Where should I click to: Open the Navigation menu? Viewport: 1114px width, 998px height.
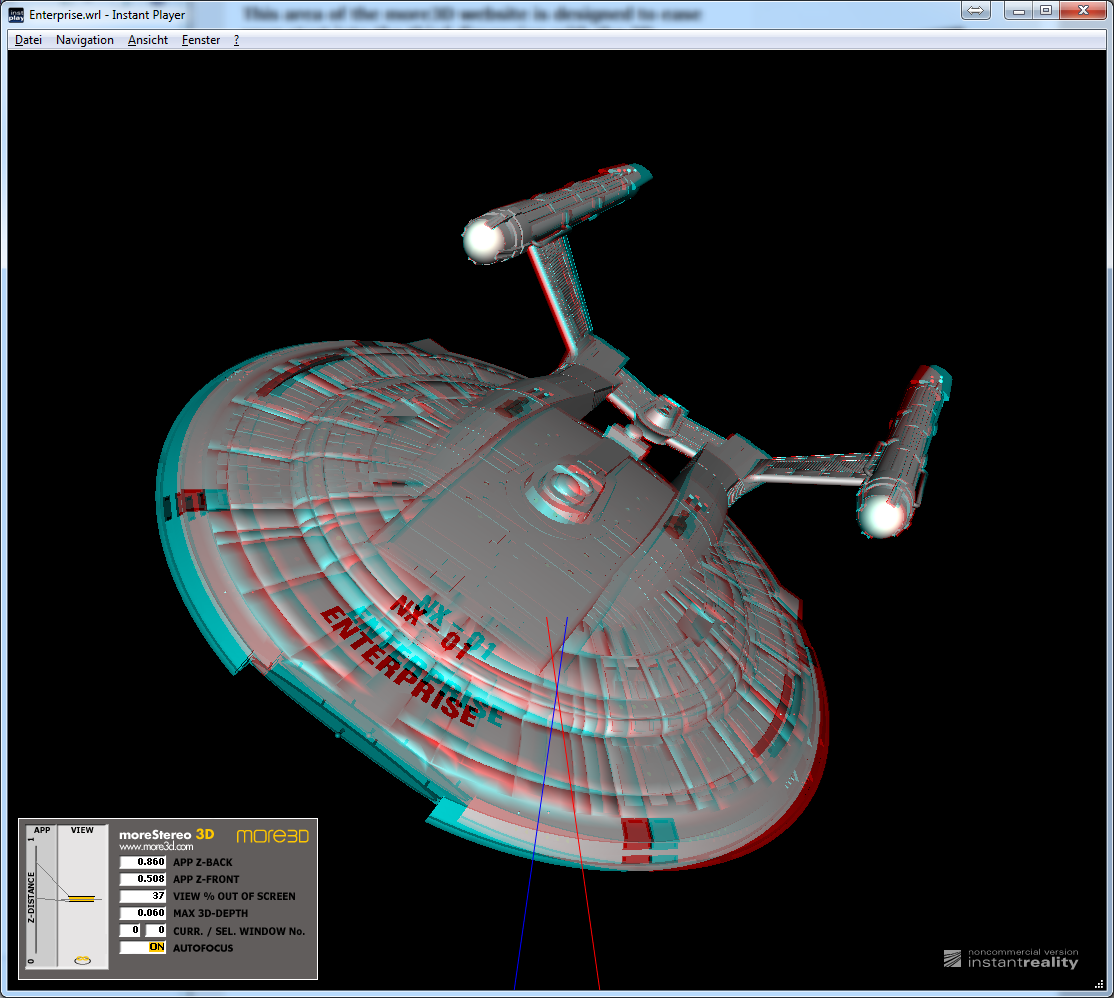[85, 40]
